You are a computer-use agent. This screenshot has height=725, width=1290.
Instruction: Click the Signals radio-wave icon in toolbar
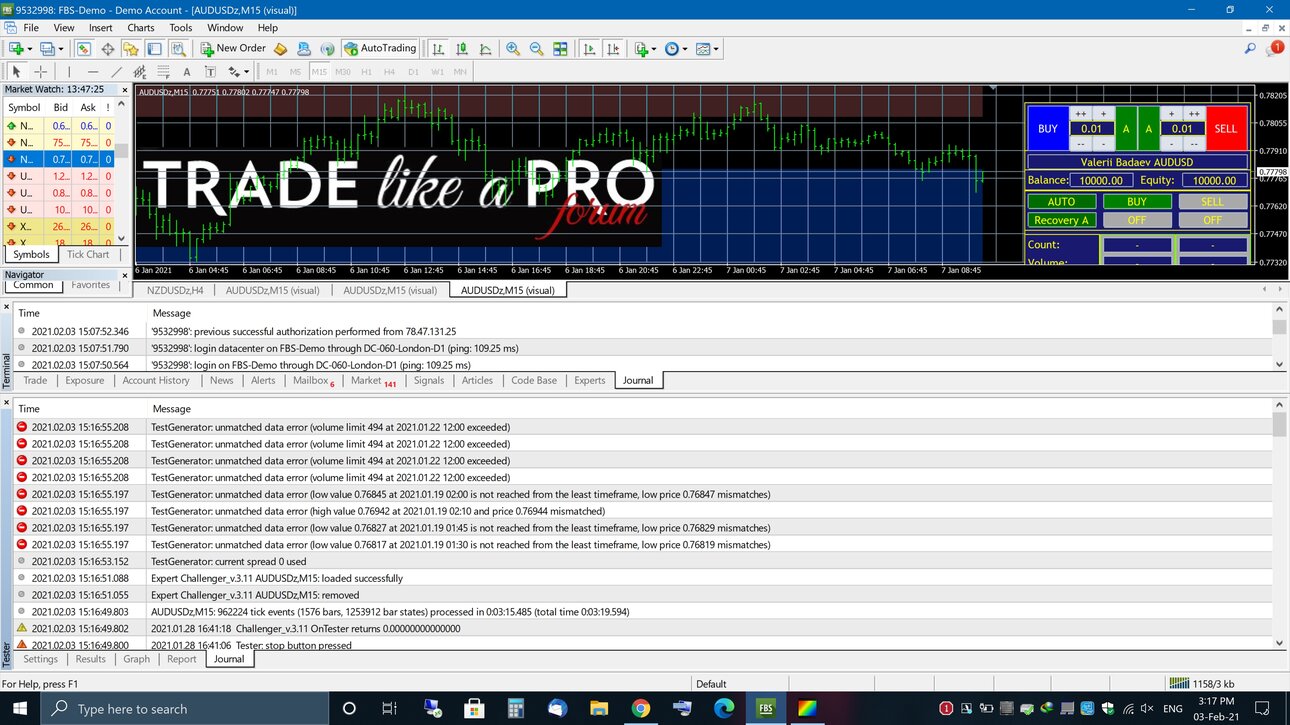(x=327, y=48)
